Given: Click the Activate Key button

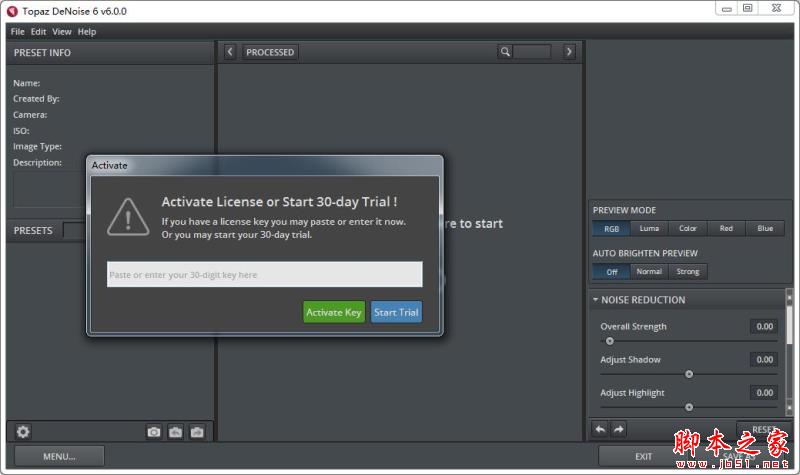Looking at the screenshot, I should [334, 312].
